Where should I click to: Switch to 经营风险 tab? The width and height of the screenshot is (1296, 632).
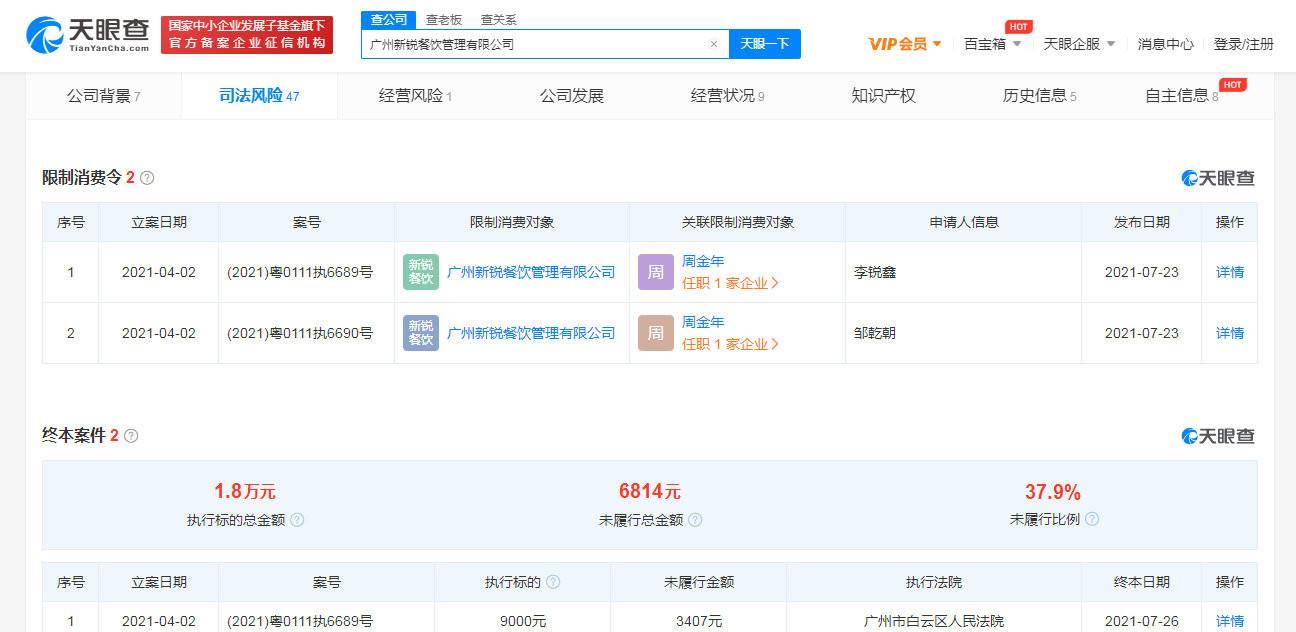(x=415, y=96)
